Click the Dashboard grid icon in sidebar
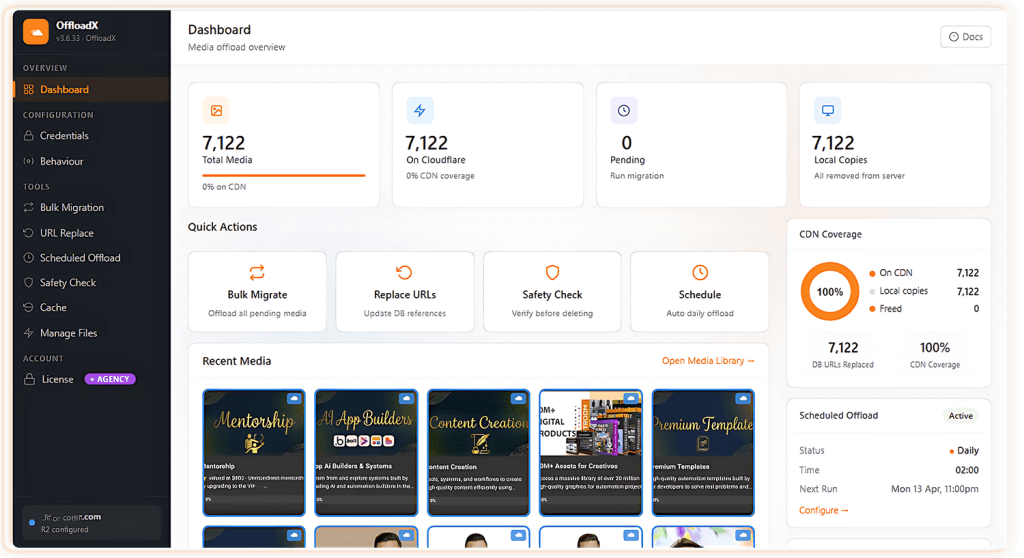This screenshot has height=558, width=1024. [29, 90]
